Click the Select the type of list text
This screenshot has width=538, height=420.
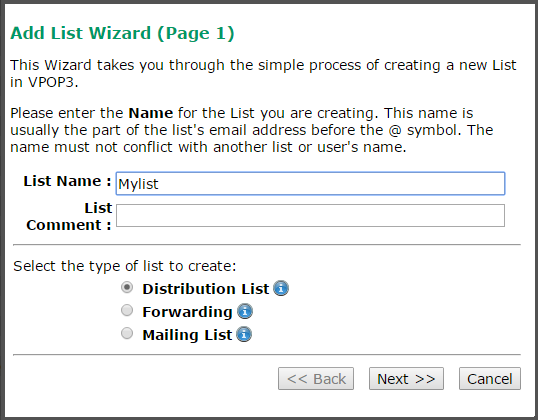tap(125, 266)
